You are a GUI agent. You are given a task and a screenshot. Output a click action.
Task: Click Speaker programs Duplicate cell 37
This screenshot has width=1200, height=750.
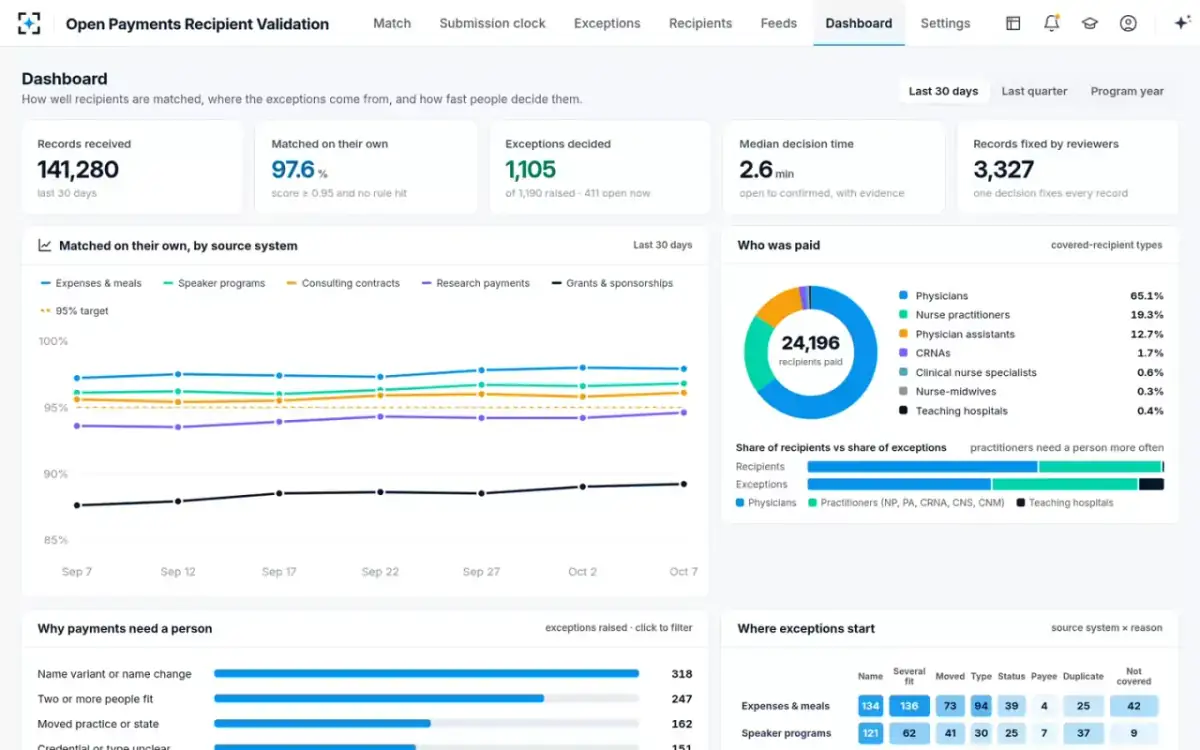pos(1083,733)
